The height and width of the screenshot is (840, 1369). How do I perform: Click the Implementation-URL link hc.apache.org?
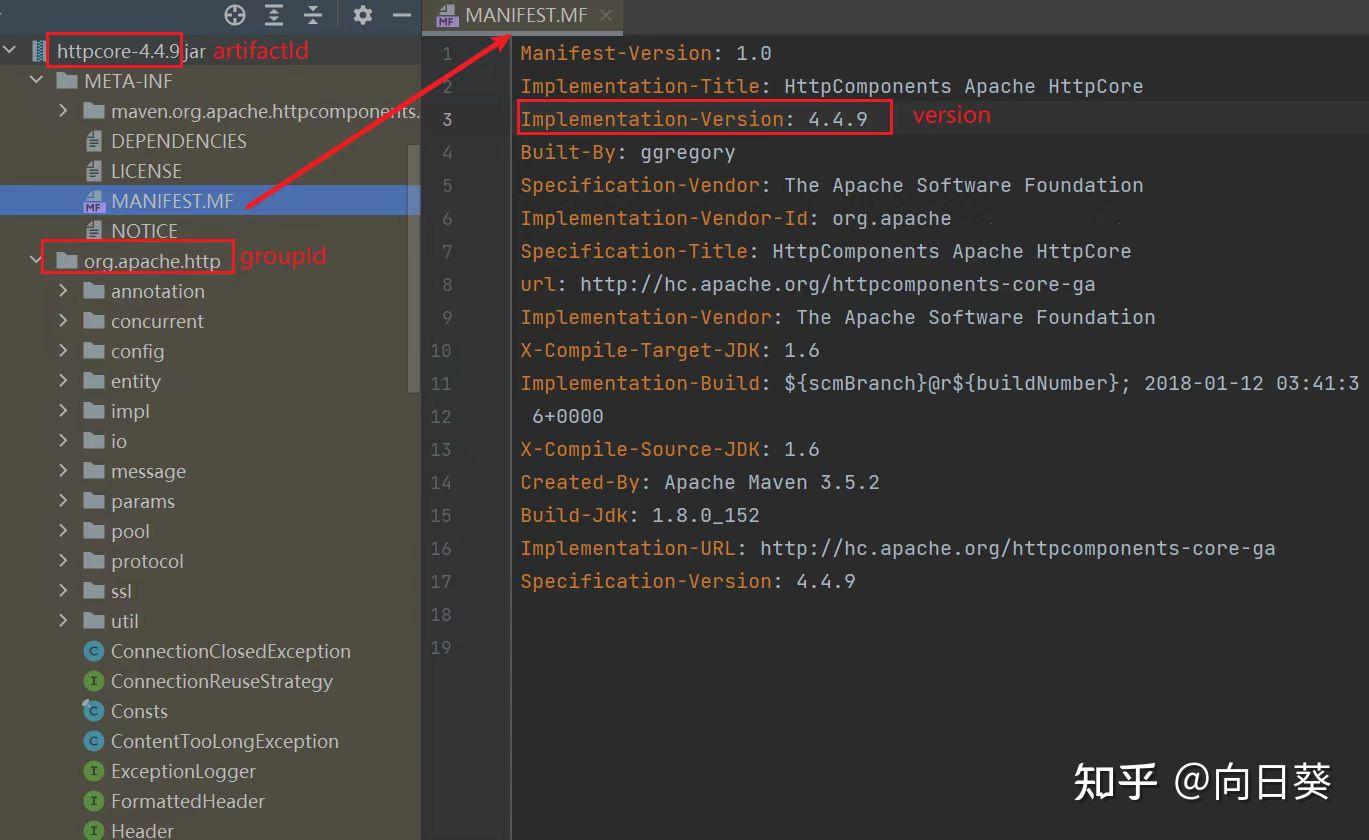(x=1017, y=548)
